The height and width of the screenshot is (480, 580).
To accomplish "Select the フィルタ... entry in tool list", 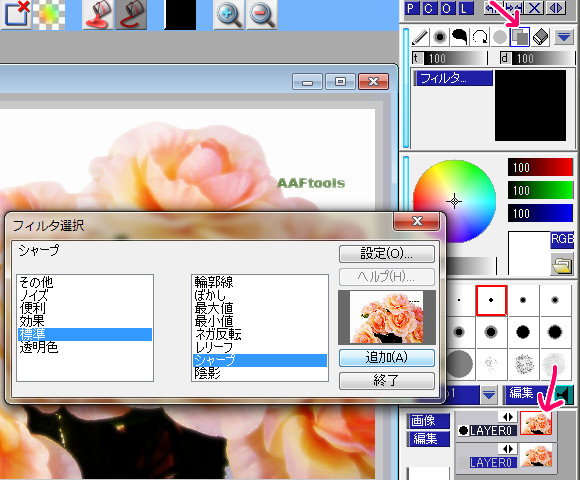I will click(x=453, y=78).
